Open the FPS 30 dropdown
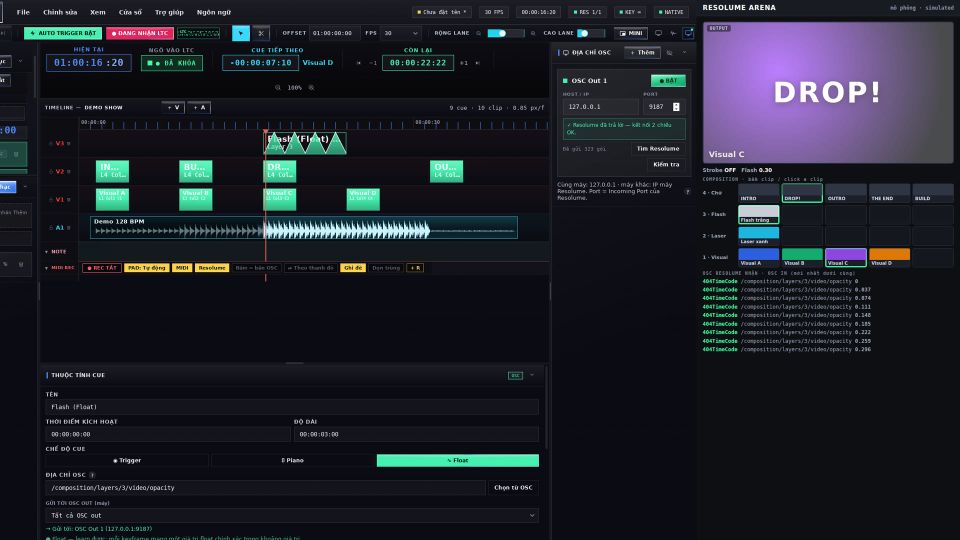Viewport: 960px width, 540px height. pos(401,33)
